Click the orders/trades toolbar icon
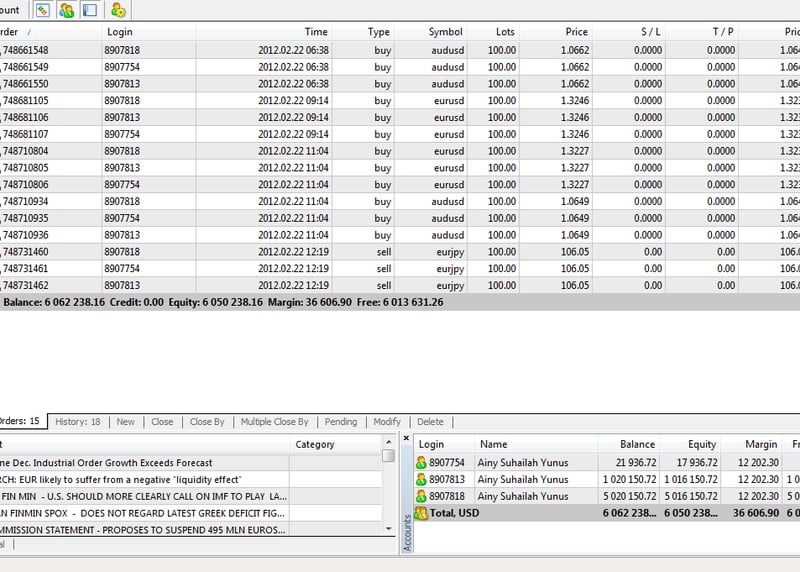800x572 pixels. (x=43, y=10)
